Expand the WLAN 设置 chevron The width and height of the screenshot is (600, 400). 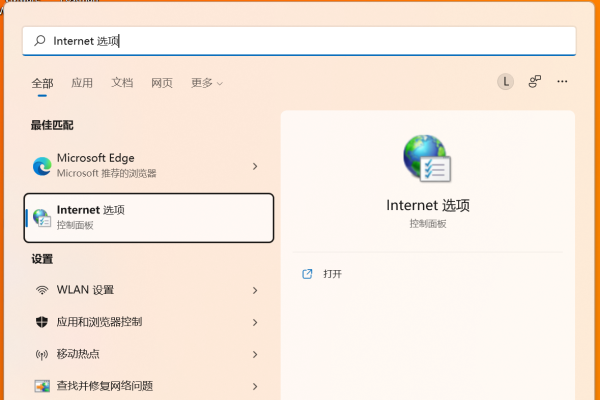point(255,291)
